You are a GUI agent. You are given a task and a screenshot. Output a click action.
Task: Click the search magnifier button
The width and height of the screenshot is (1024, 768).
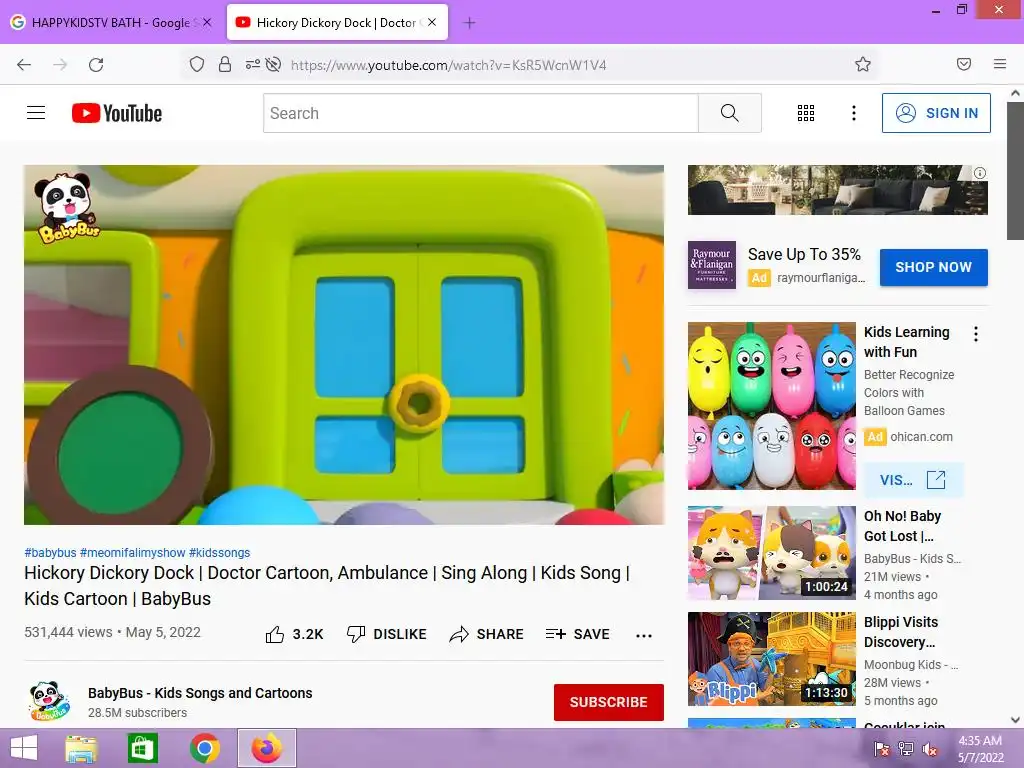729,113
